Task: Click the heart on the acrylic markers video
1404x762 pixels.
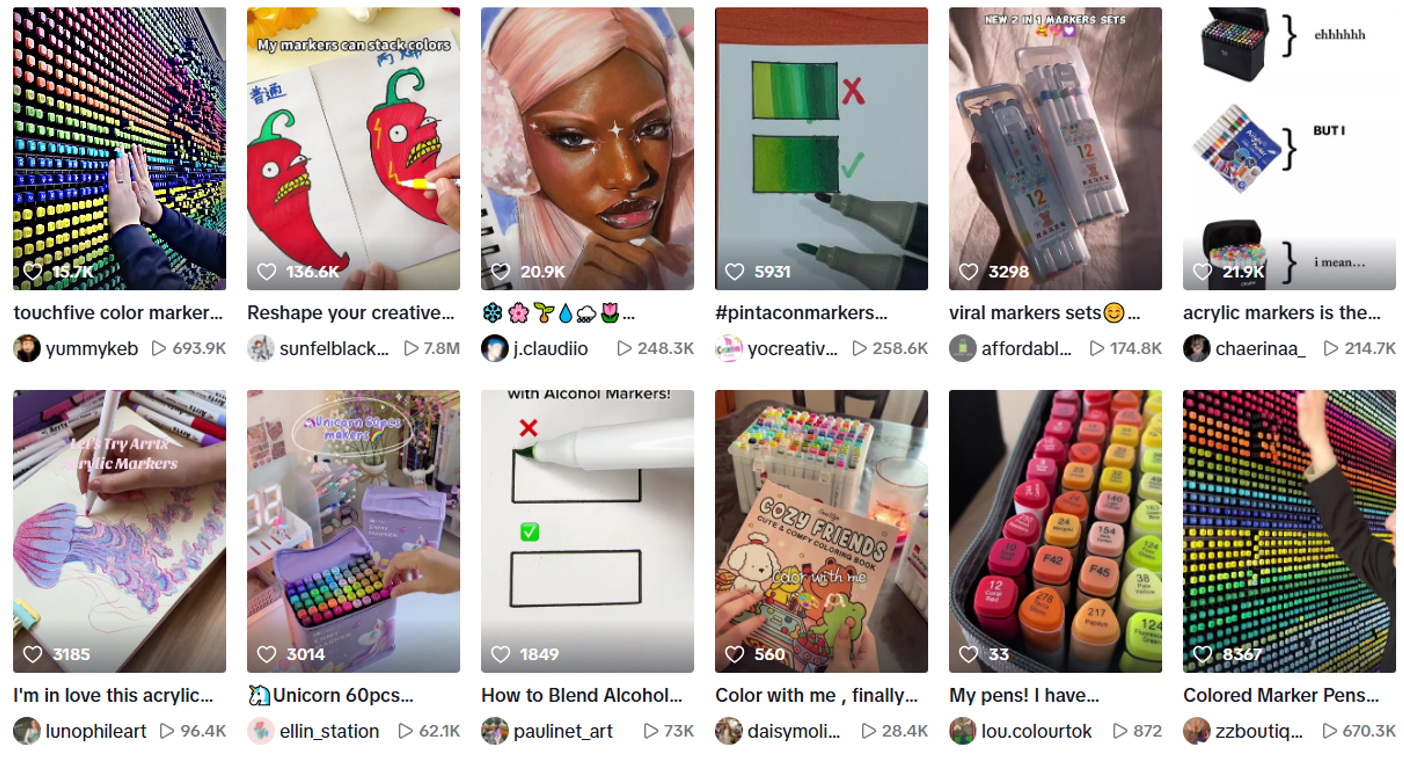Action: tap(1203, 272)
